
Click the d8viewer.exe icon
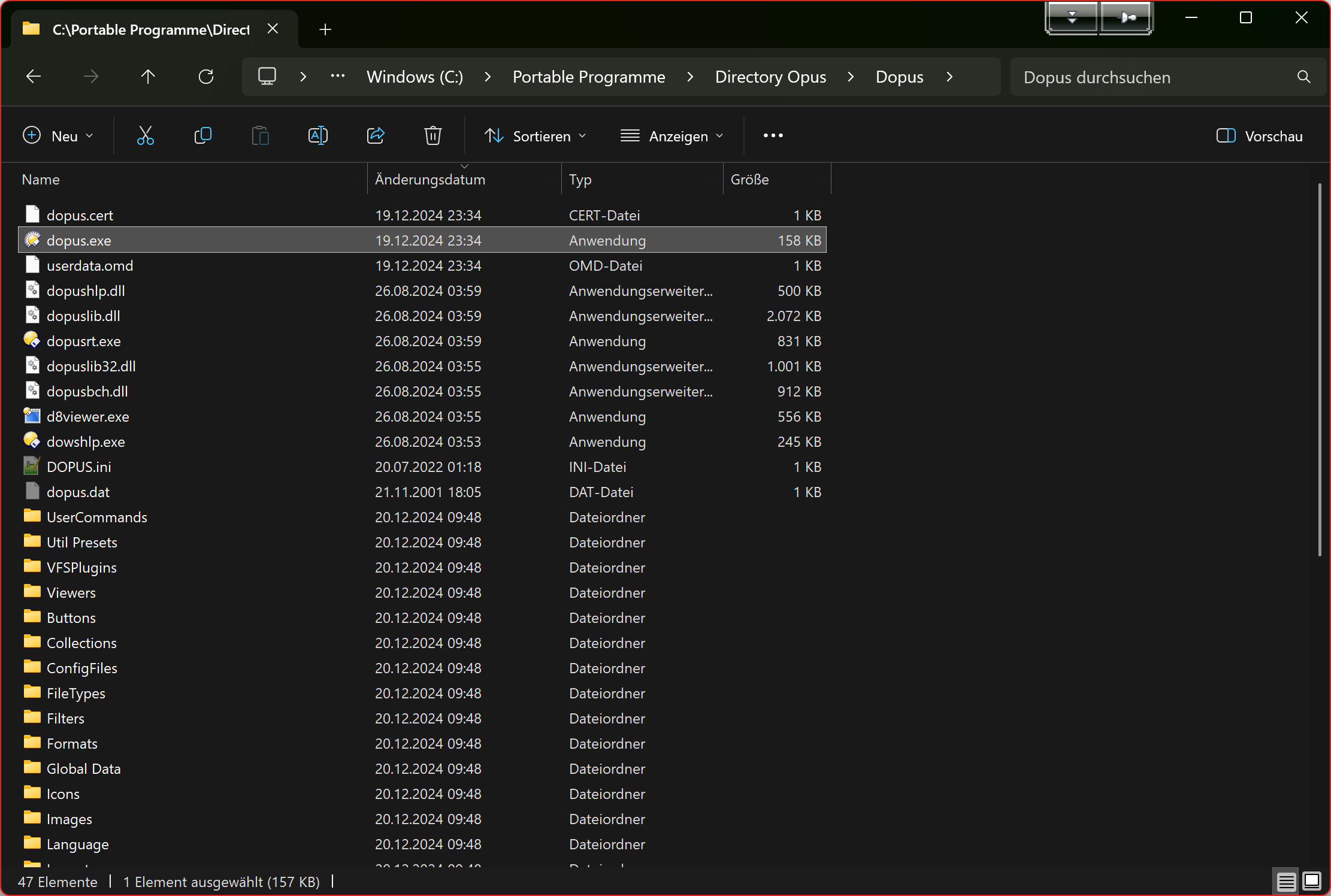[32, 416]
